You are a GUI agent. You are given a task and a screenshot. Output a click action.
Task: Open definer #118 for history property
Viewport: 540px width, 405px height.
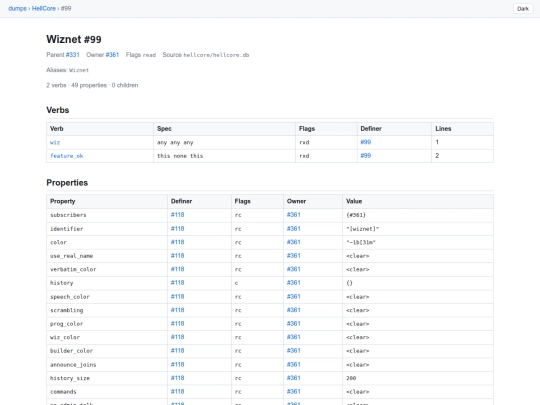tap(177, 282)
